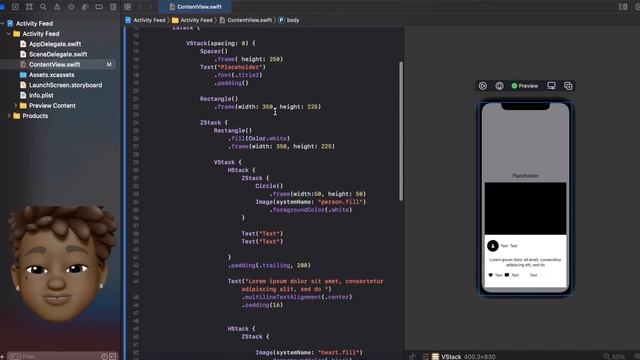
Task: Open Assets.xcassets in navigator
Action: (x=51, y=75)
